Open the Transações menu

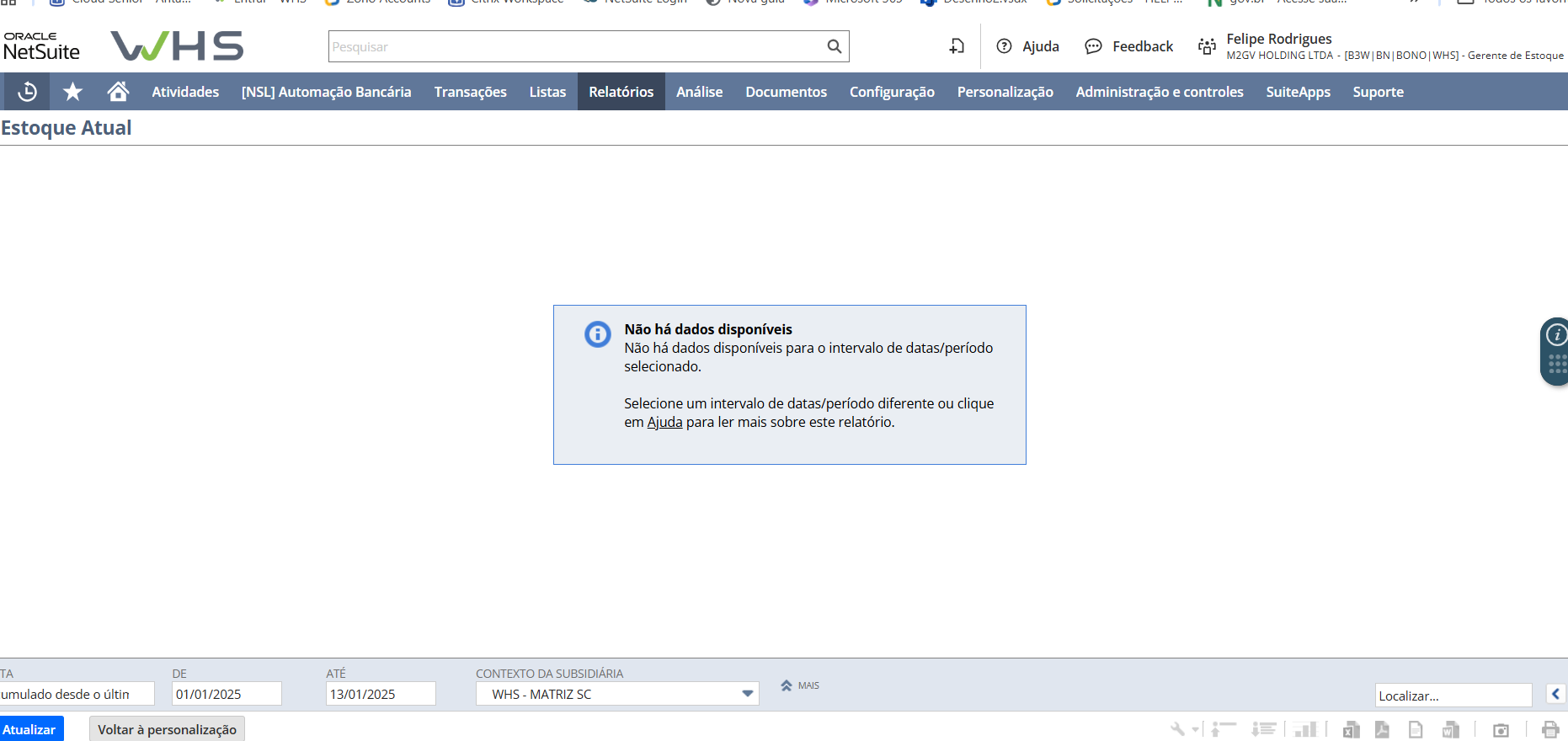pyautogui.click(x=470, y=92)
